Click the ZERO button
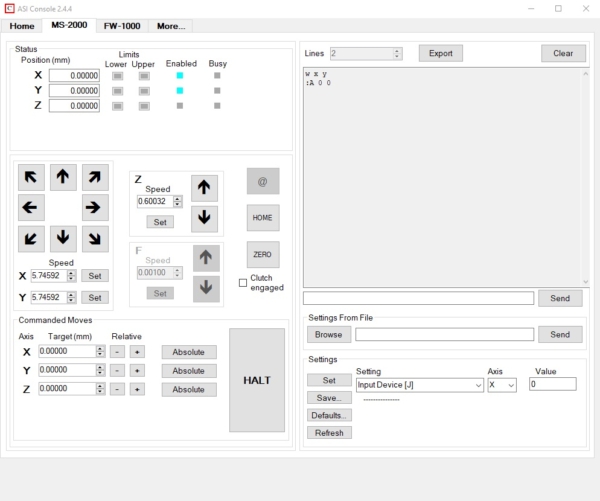This screenshot has height=501, width=600. (262, 255)
